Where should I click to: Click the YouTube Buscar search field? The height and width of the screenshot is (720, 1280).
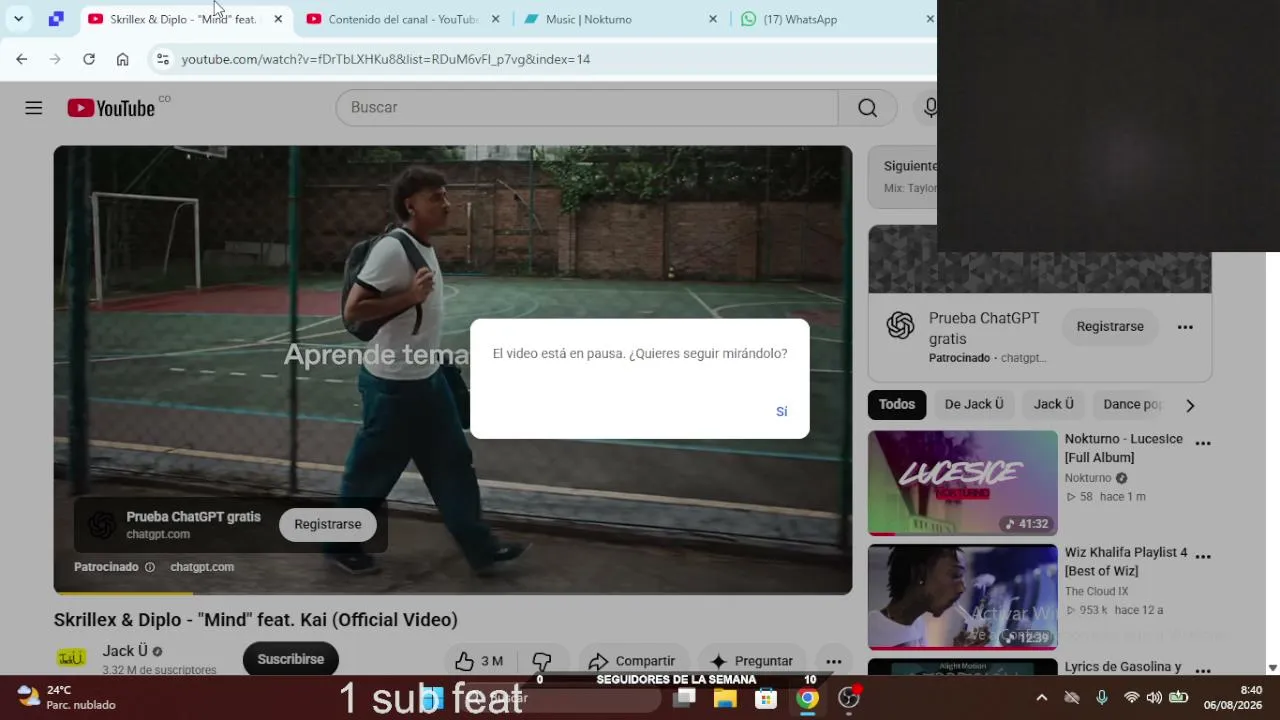[x=587, y=108]
